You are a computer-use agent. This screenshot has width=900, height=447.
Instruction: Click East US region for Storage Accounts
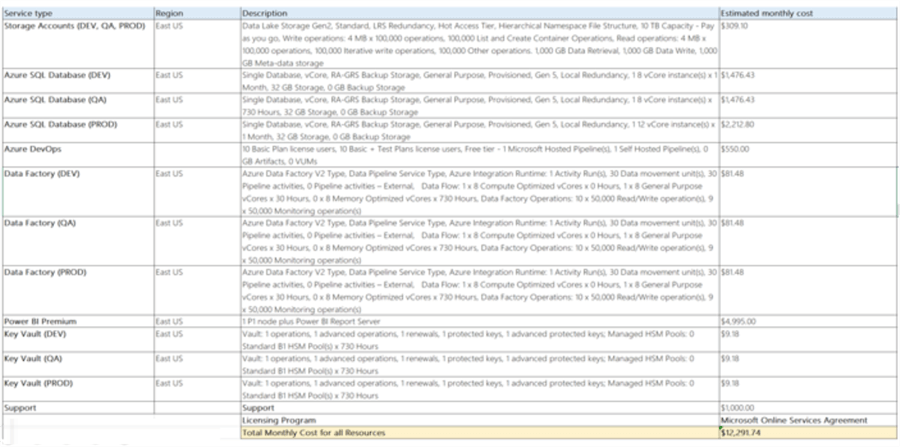click(x=197, y=45)
